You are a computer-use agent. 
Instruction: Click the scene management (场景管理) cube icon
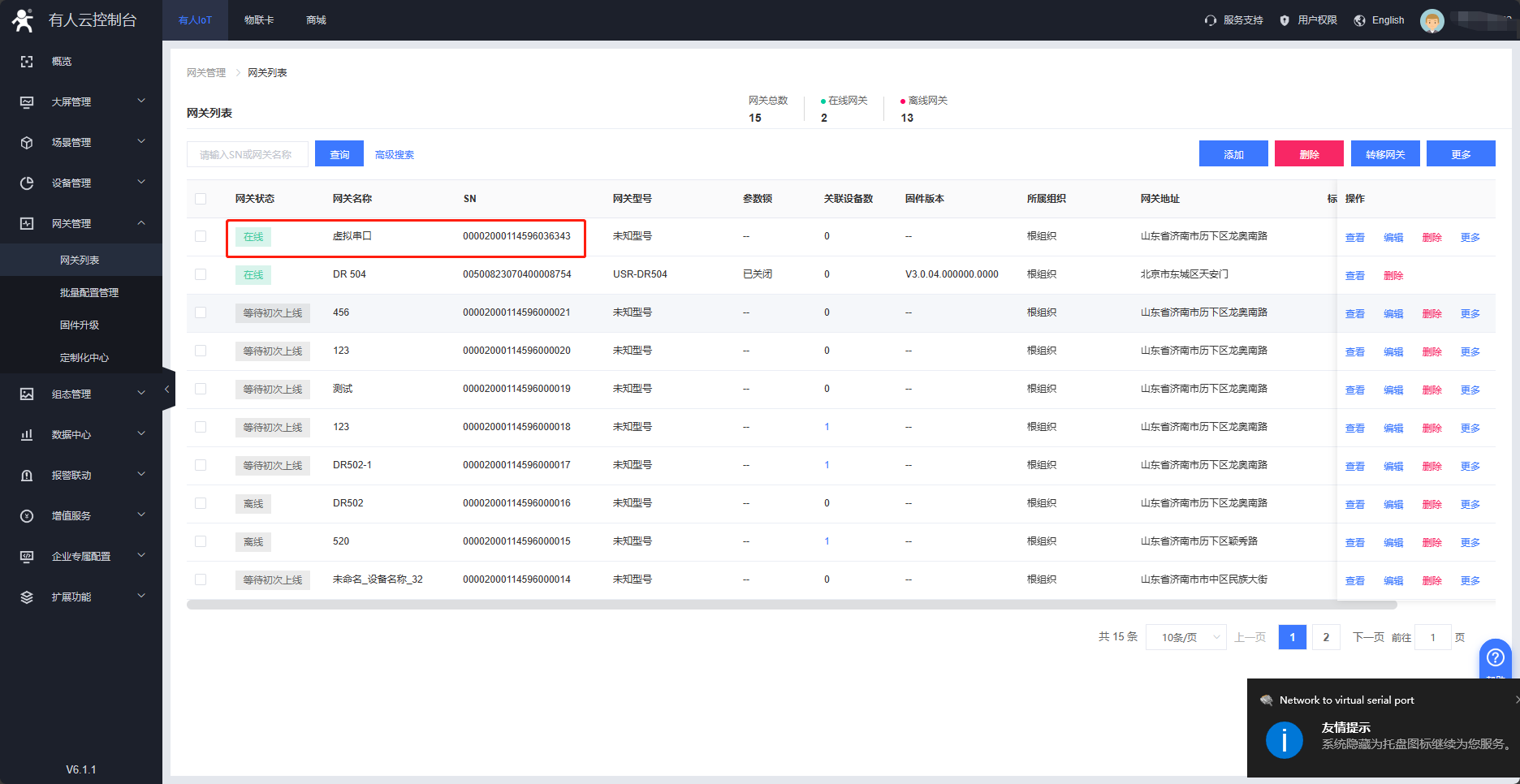coord(27,143)
